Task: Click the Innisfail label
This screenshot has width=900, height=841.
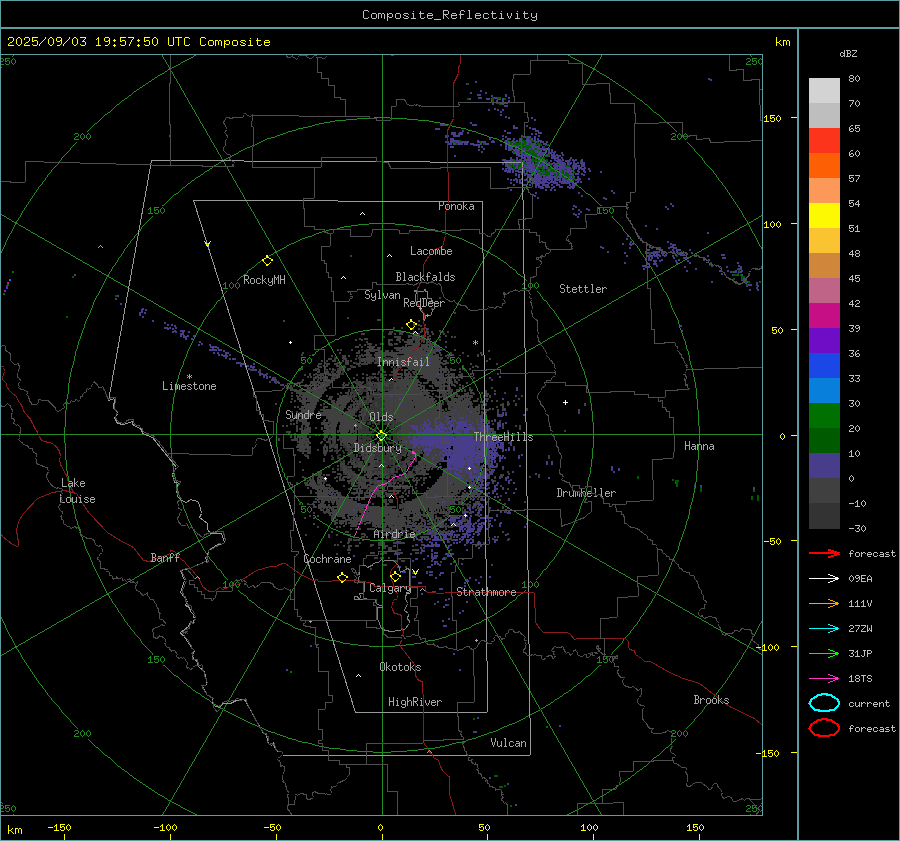Action: click(403, 362)
